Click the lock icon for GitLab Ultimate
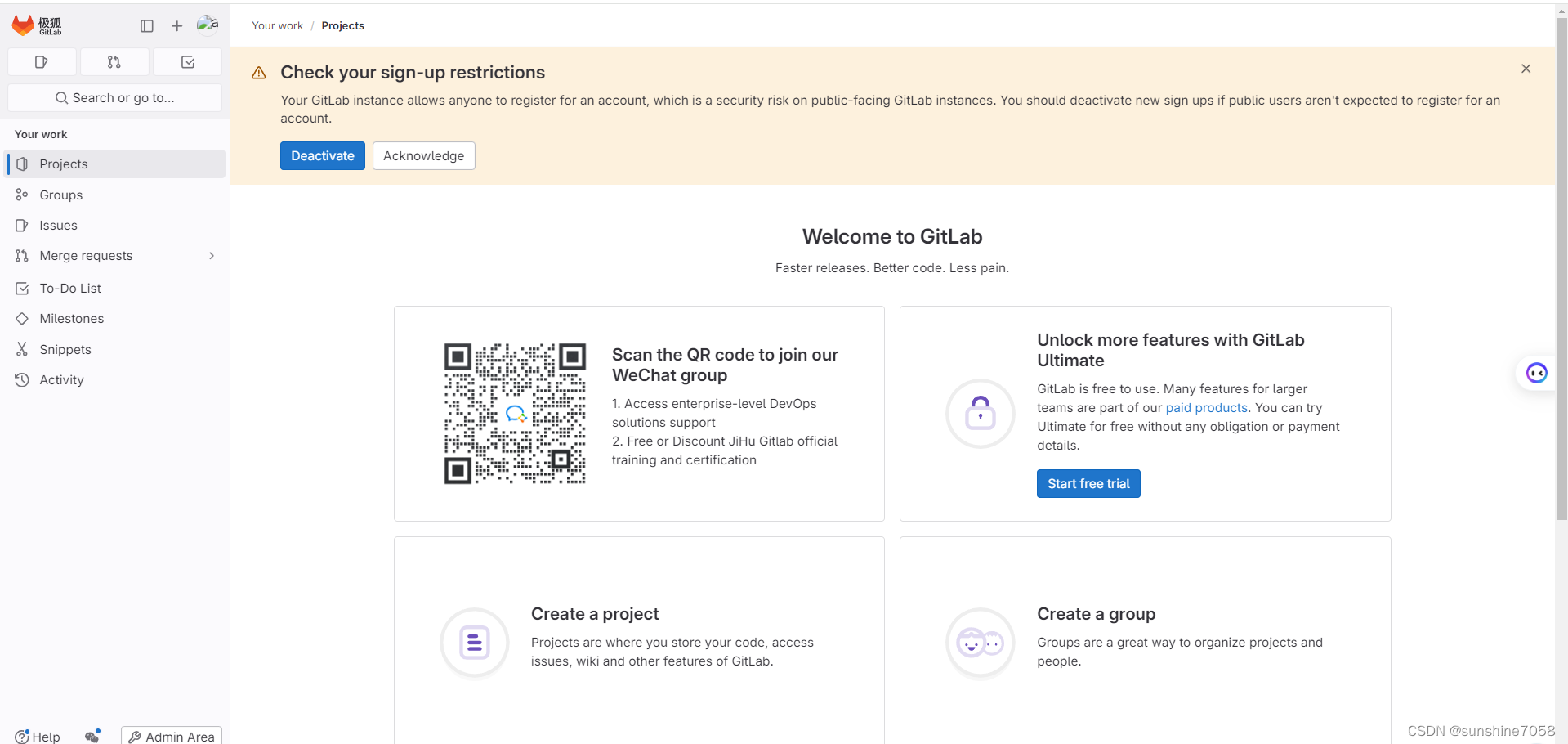 tap(980, 413)
